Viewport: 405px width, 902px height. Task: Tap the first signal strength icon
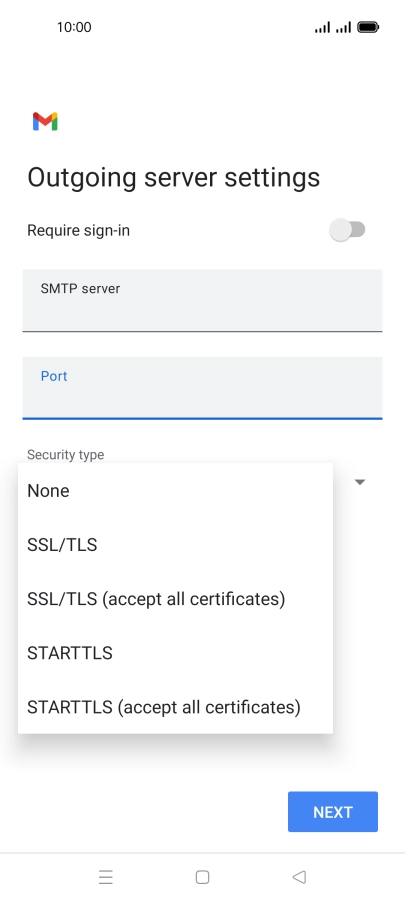pyautogui.click(x=322, y=27)
